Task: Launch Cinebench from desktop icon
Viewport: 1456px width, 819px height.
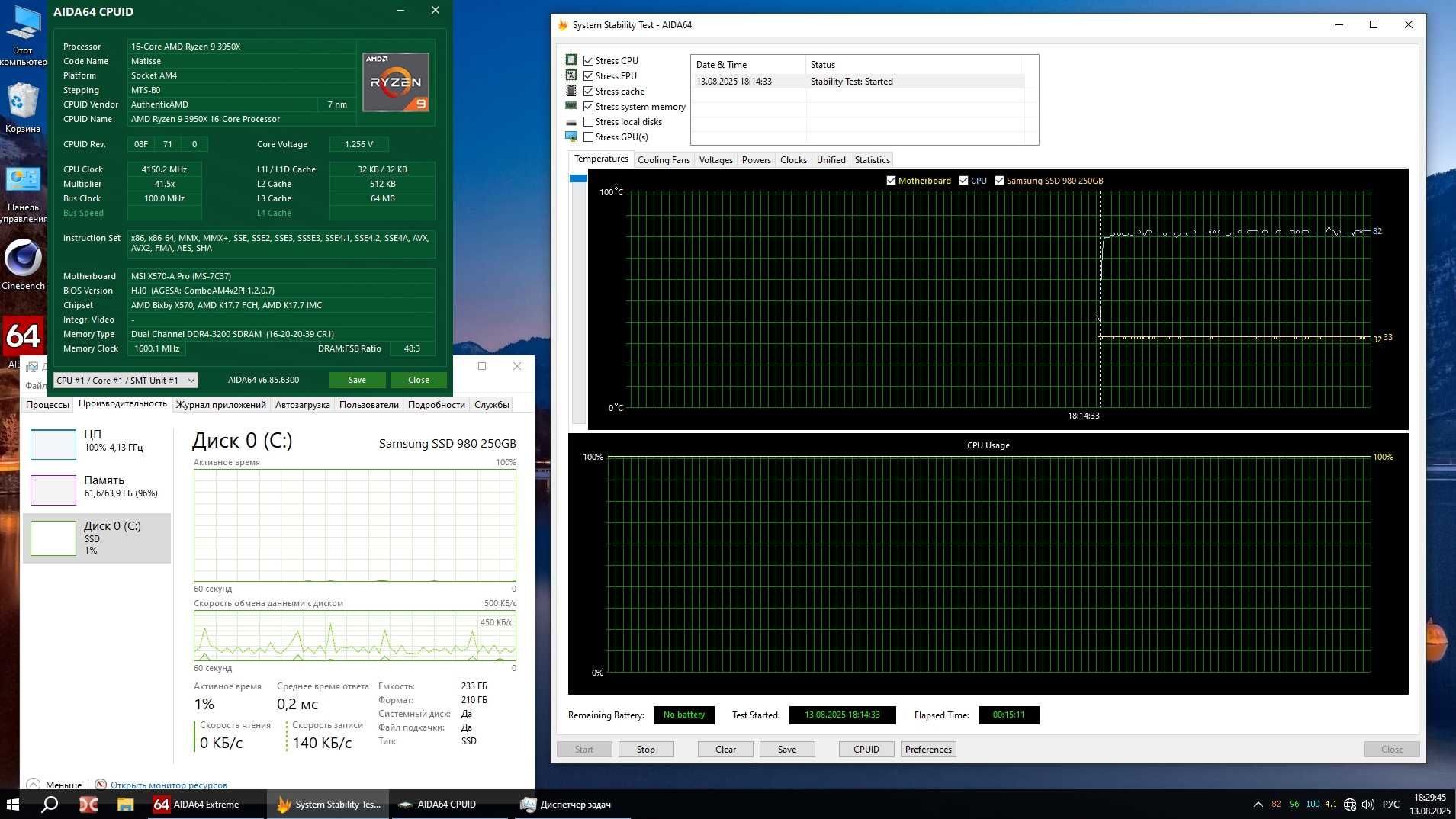Action: click(x=23, y=263)
